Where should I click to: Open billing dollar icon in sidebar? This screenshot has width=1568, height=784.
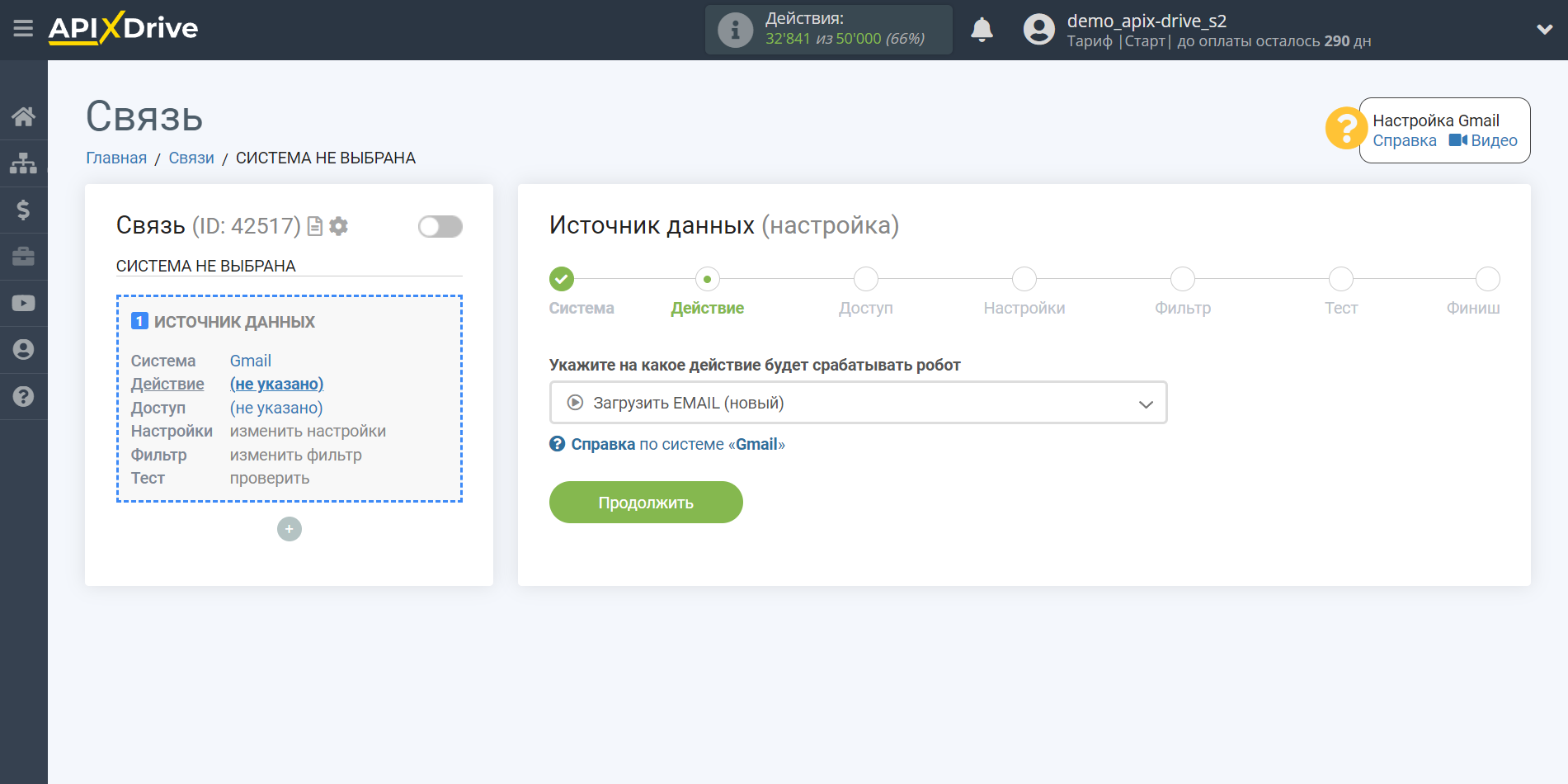(23, 210)
